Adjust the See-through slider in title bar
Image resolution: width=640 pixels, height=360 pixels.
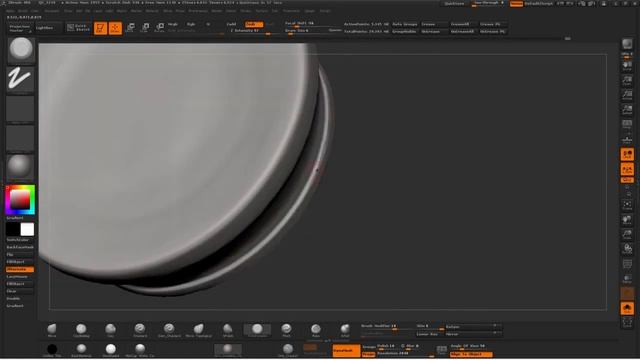[489, 3]
